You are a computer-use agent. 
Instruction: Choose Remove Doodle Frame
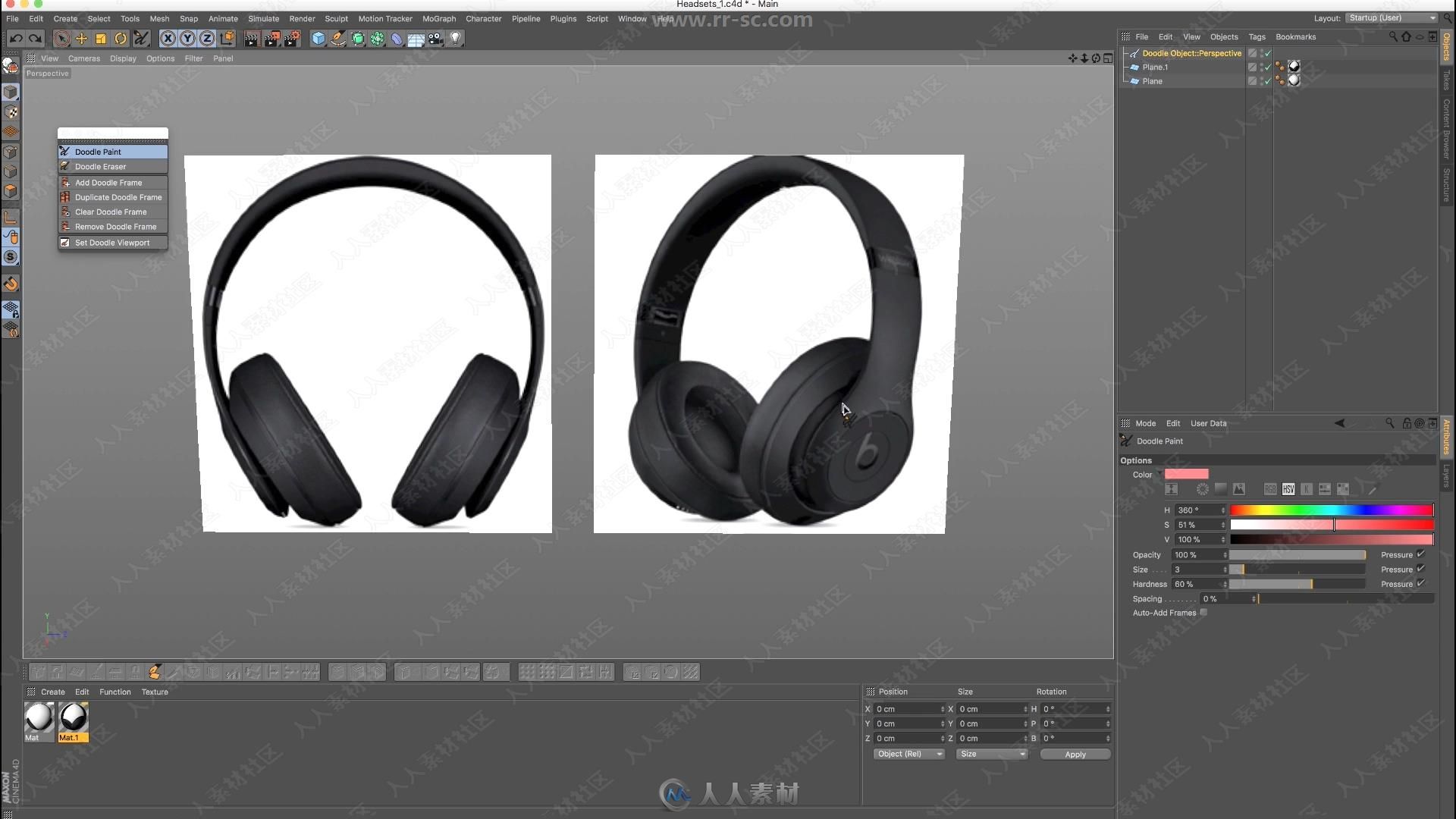click(x=113, y=226)
